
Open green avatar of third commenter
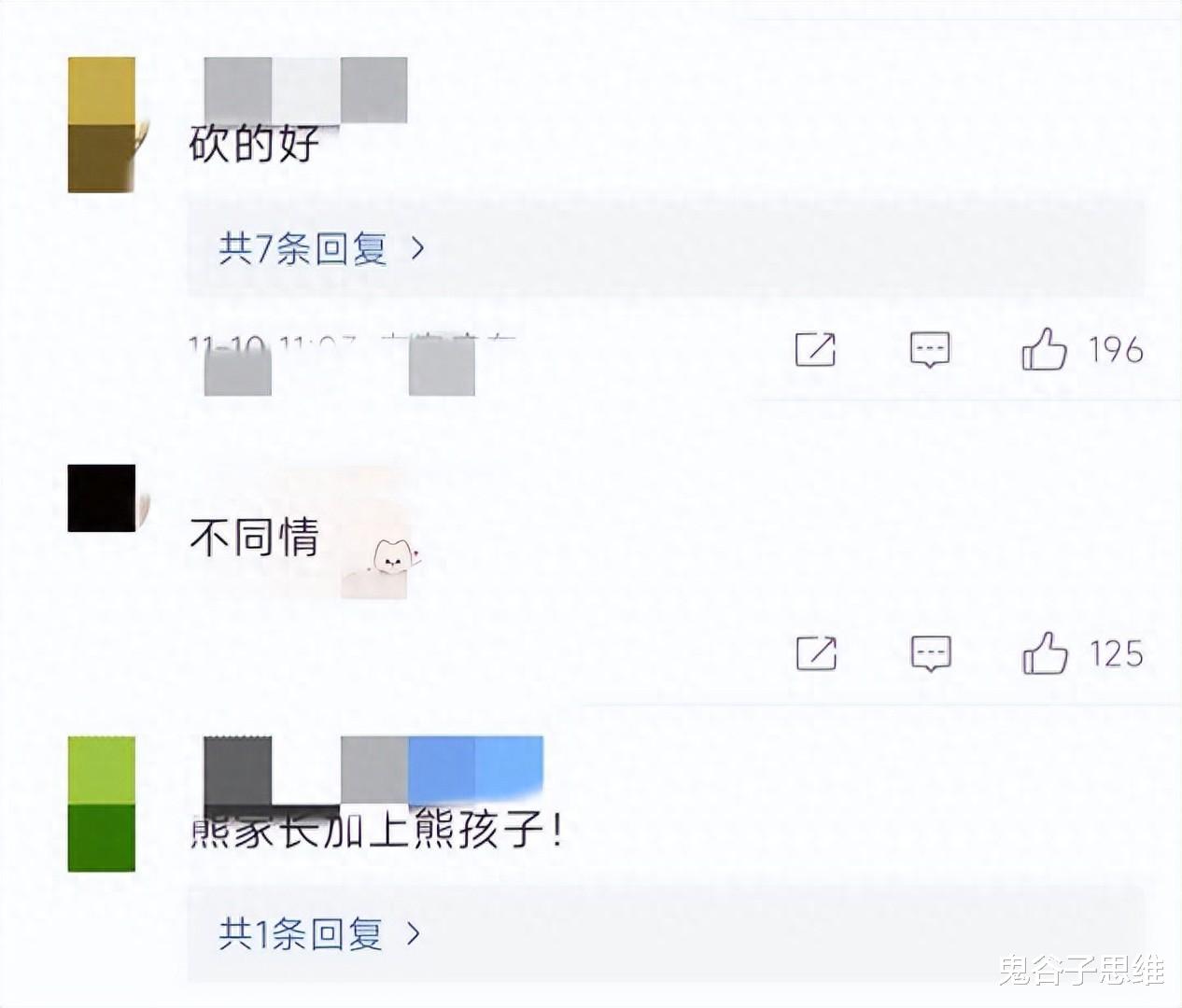click(102, 804)
